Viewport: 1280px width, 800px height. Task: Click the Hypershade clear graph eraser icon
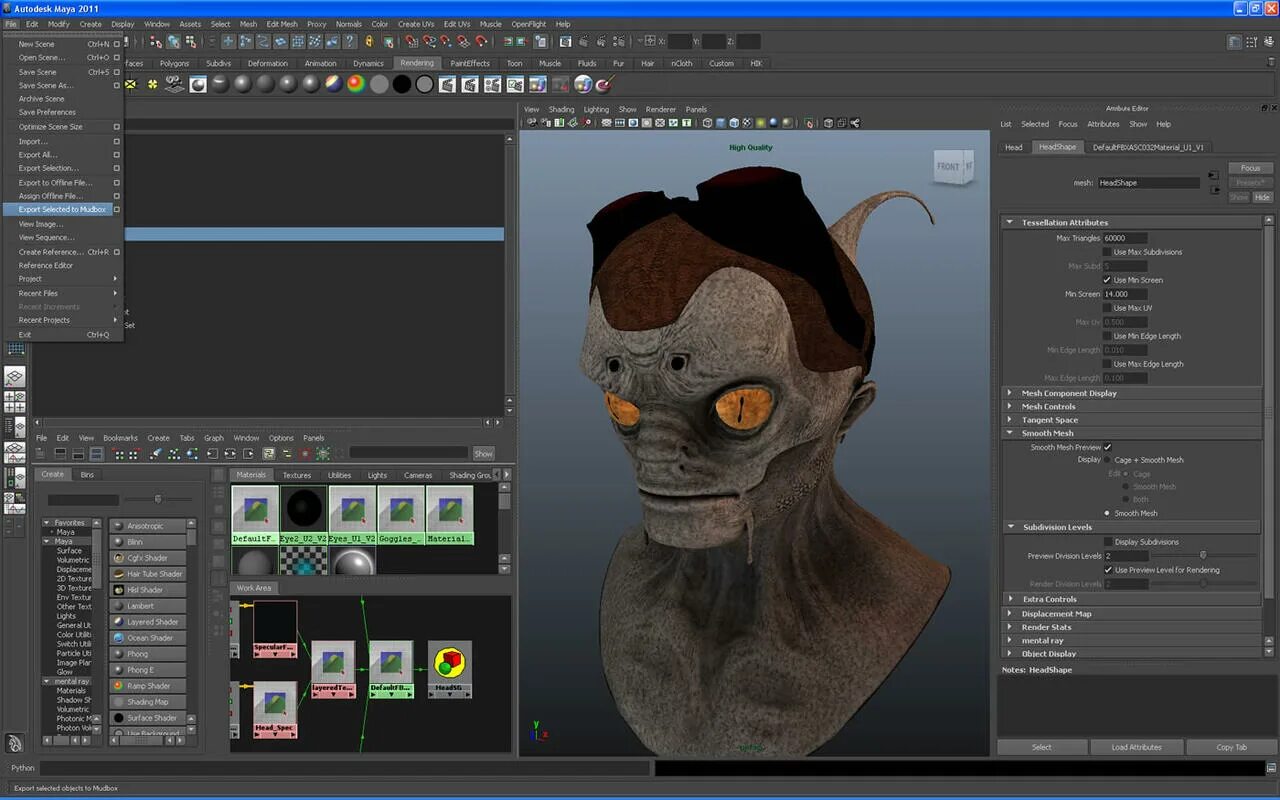click(x=156, y=454)
